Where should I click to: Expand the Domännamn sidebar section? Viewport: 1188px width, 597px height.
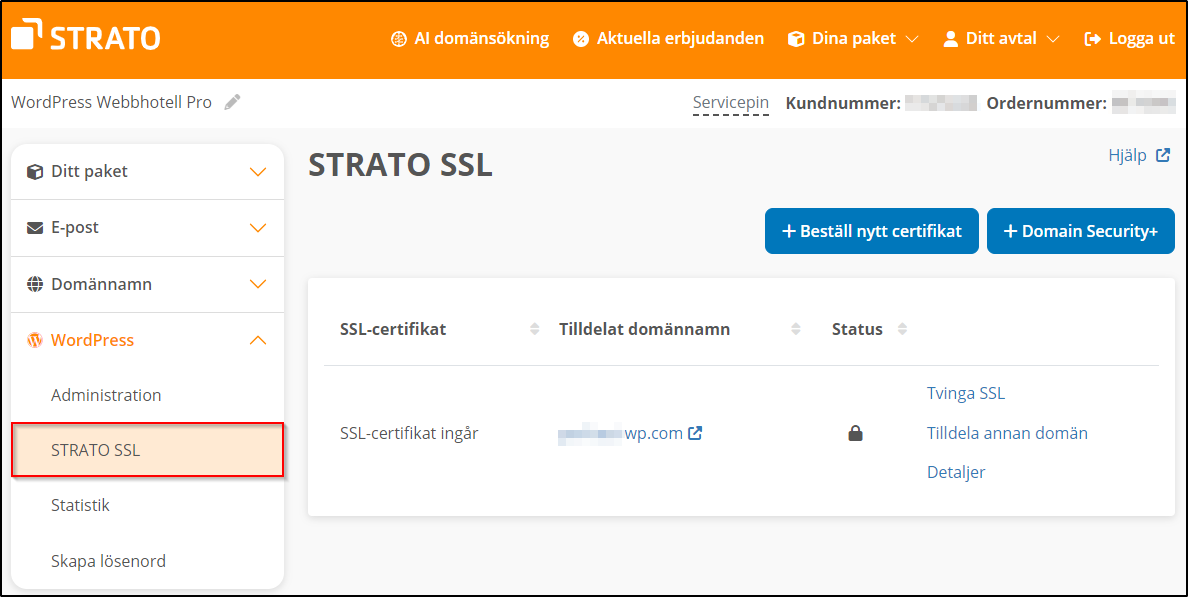click(x=258, y=284)
